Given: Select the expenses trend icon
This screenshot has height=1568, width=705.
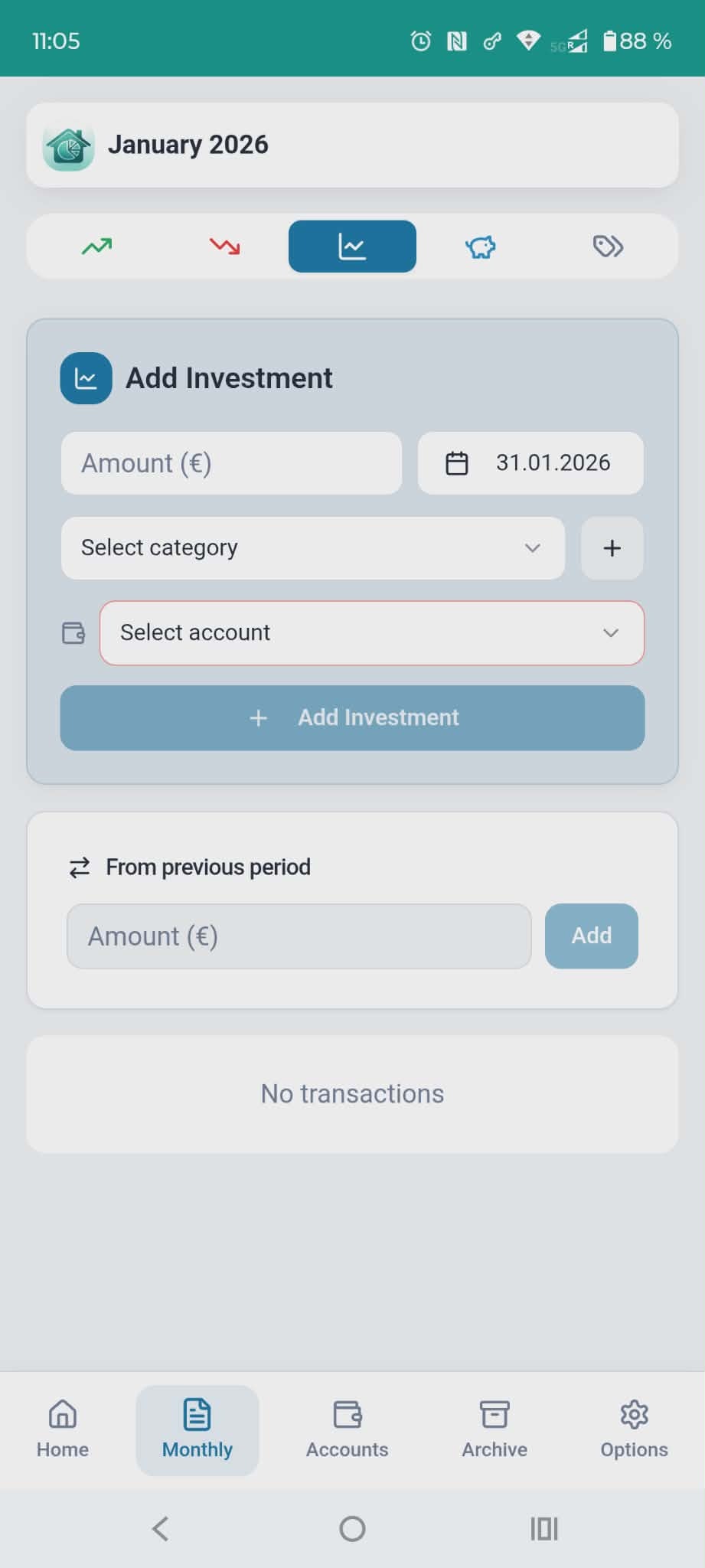Looking at the screenshot, I should (224, 246).
